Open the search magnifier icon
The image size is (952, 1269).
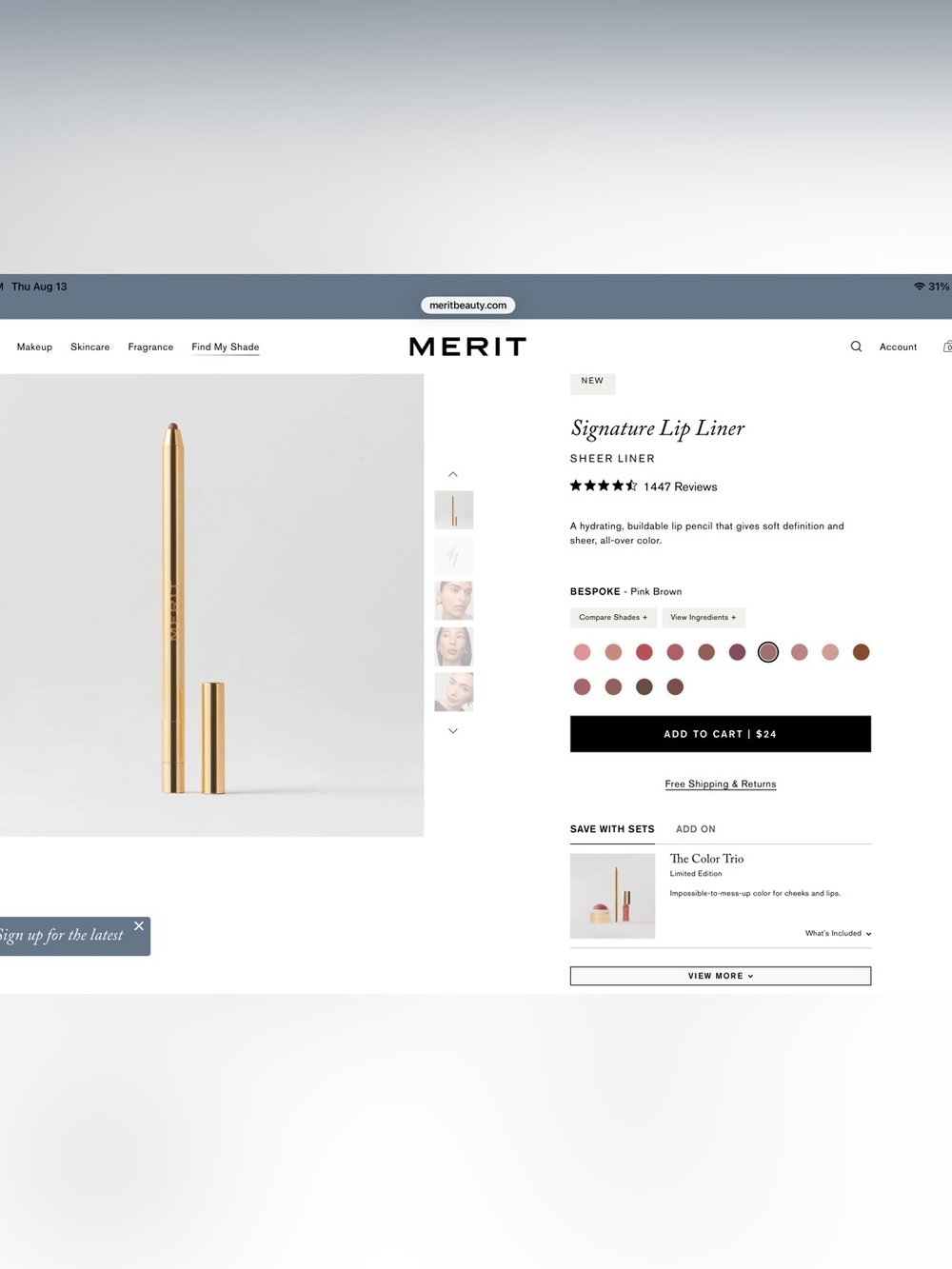pos(856,347)
